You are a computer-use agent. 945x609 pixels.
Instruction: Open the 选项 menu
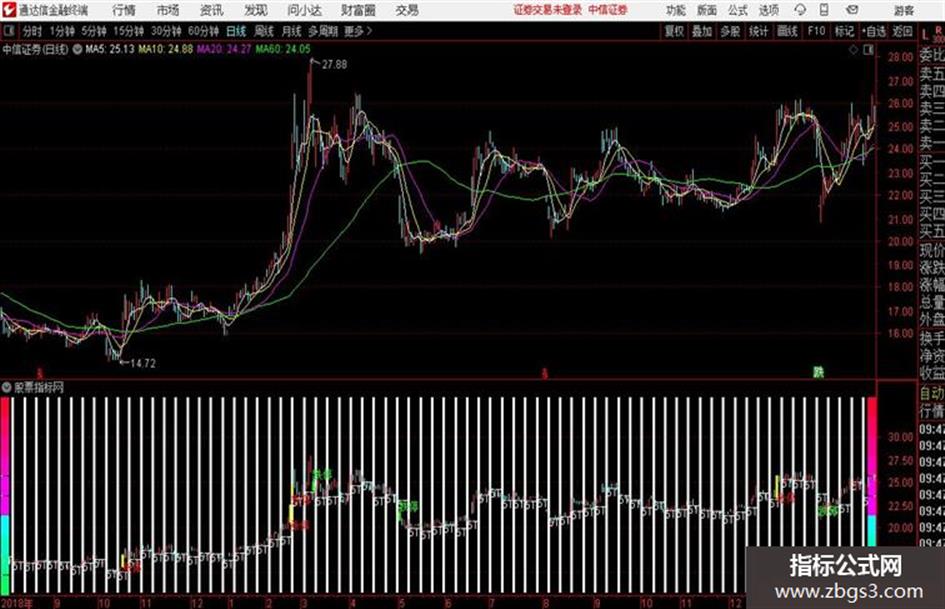click(768, 10)
